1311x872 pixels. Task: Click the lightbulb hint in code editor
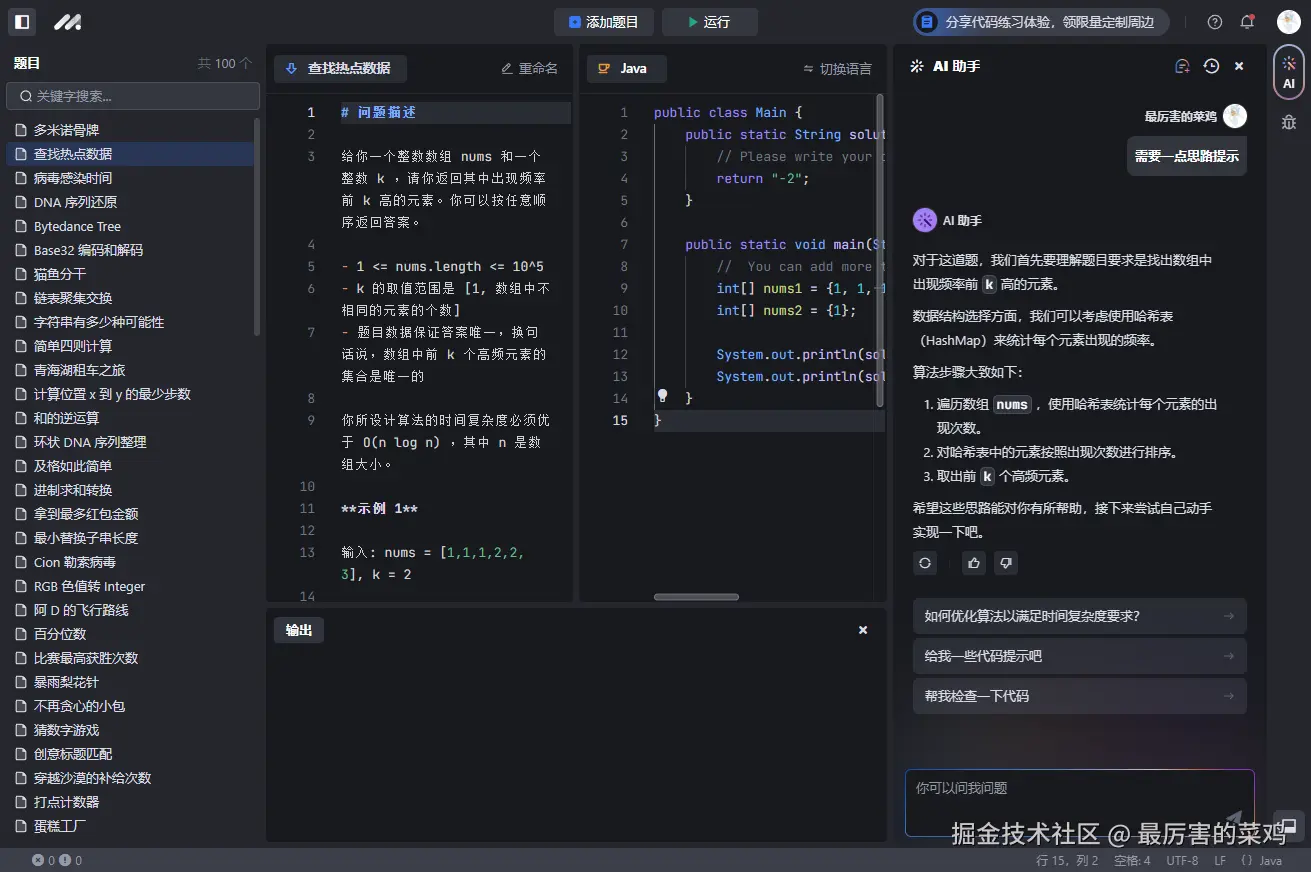coord(662,397)
